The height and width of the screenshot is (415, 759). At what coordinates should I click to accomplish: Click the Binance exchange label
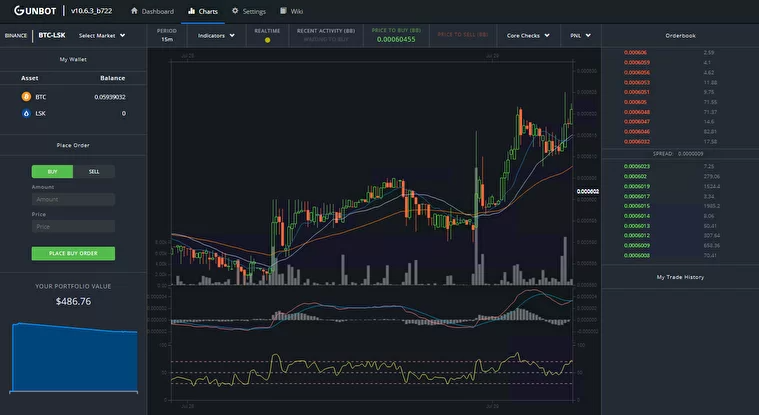click(16, 35)
